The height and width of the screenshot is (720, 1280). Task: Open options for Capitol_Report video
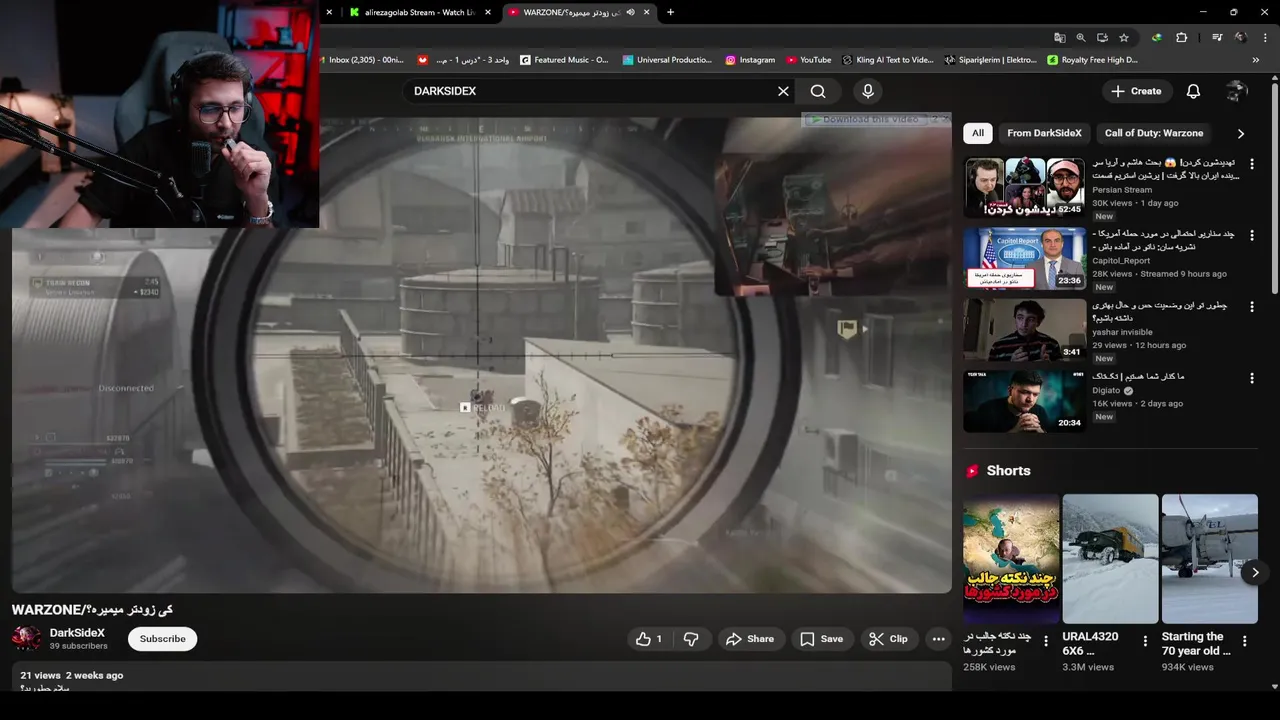1251,236
